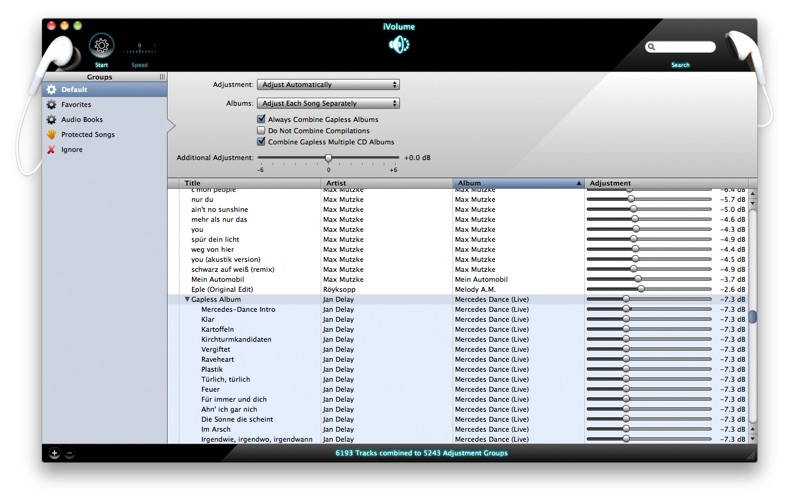This screenshot has height=500, width=800.
Task: Sort by the Artist column header
Action: tap(386, 184)
